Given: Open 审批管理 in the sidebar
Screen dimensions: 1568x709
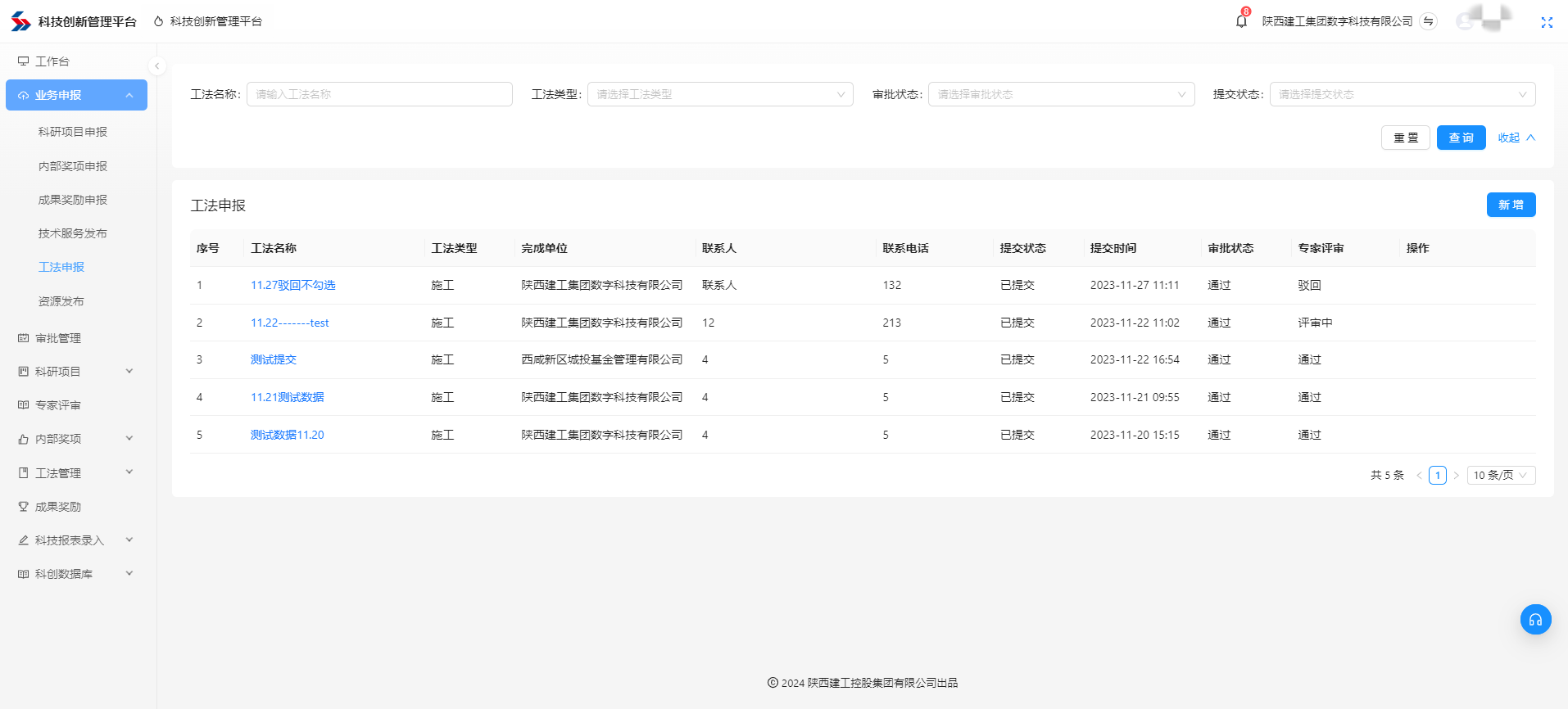Looking at the screenshot, I should [58, 338].
